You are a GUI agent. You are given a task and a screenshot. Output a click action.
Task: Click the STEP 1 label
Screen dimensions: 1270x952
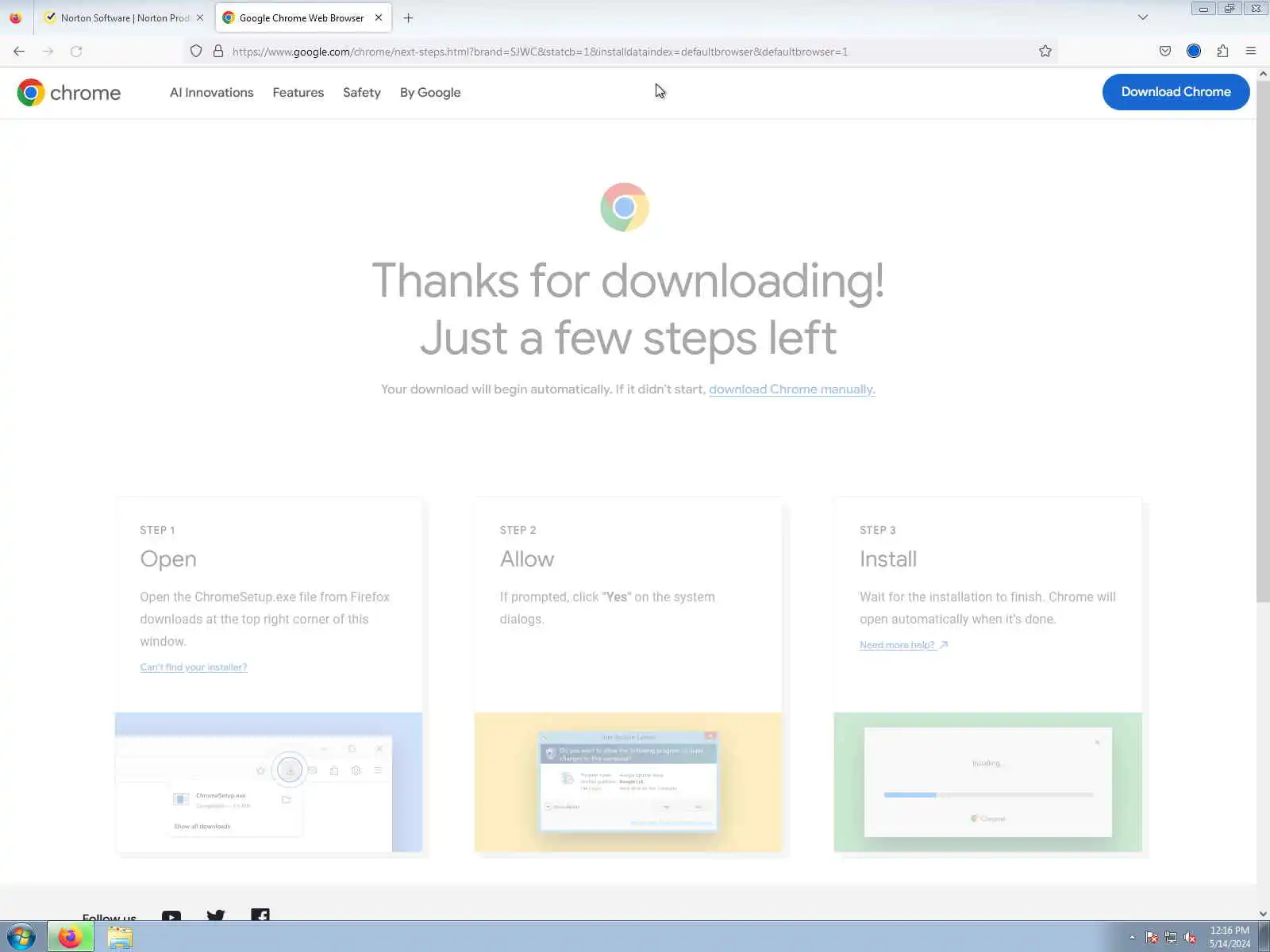157,530
